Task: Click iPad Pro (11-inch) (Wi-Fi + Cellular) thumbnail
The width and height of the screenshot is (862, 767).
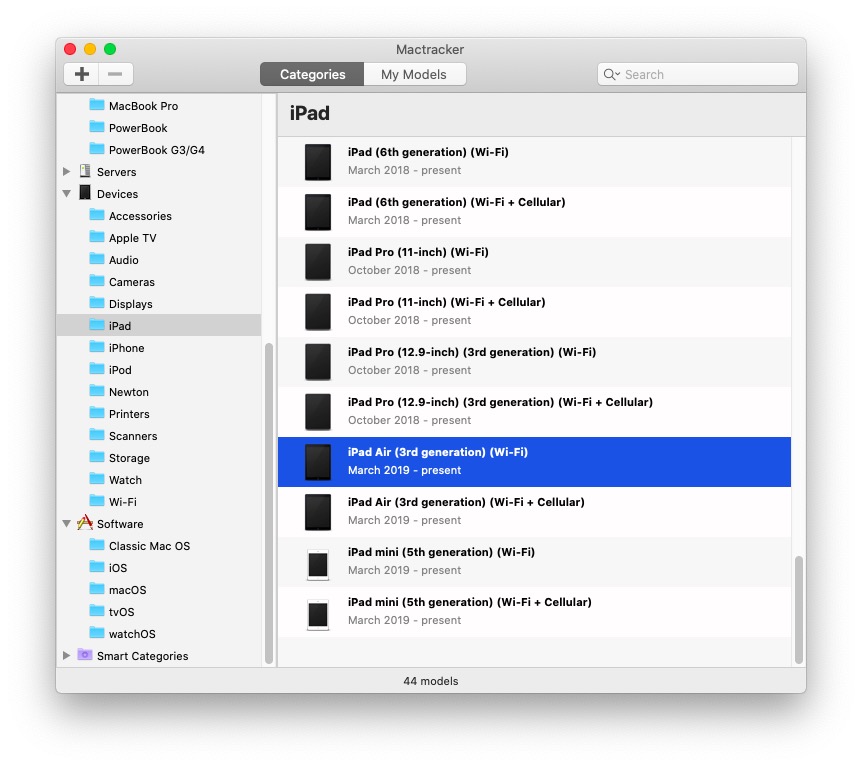Action: 318,312
